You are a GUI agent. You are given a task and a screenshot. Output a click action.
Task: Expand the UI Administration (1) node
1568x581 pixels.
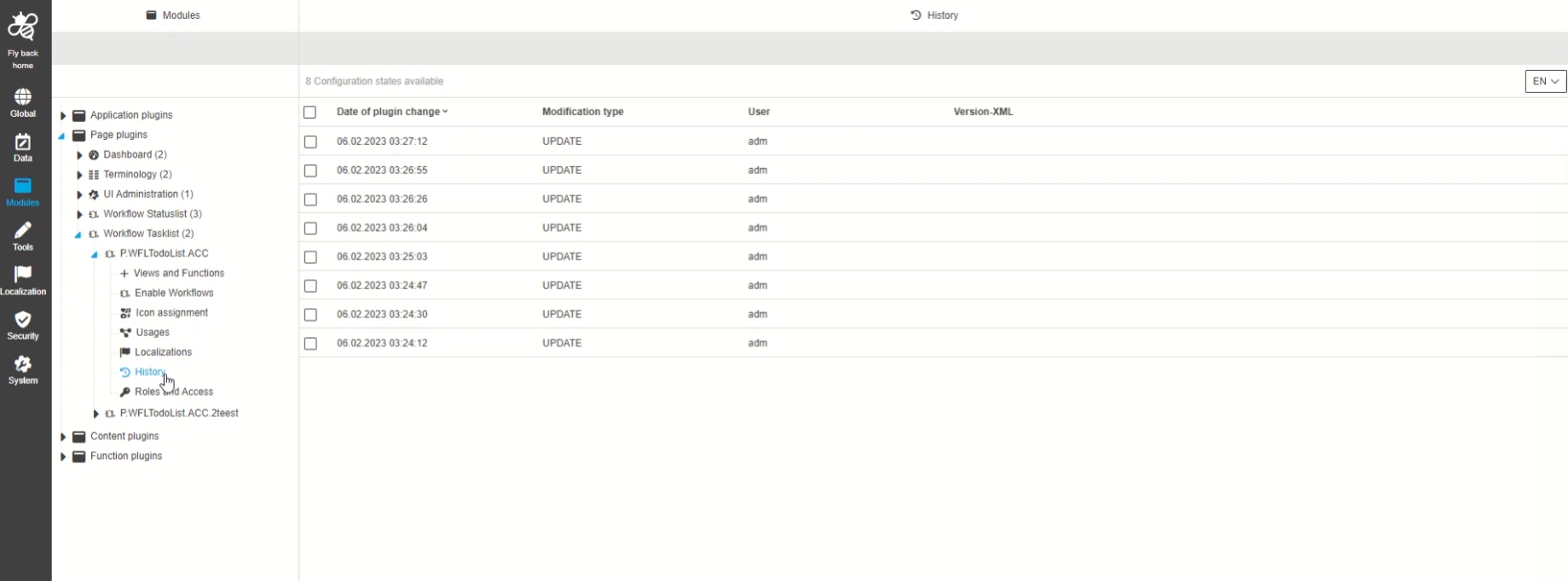[x=79, y=195]
